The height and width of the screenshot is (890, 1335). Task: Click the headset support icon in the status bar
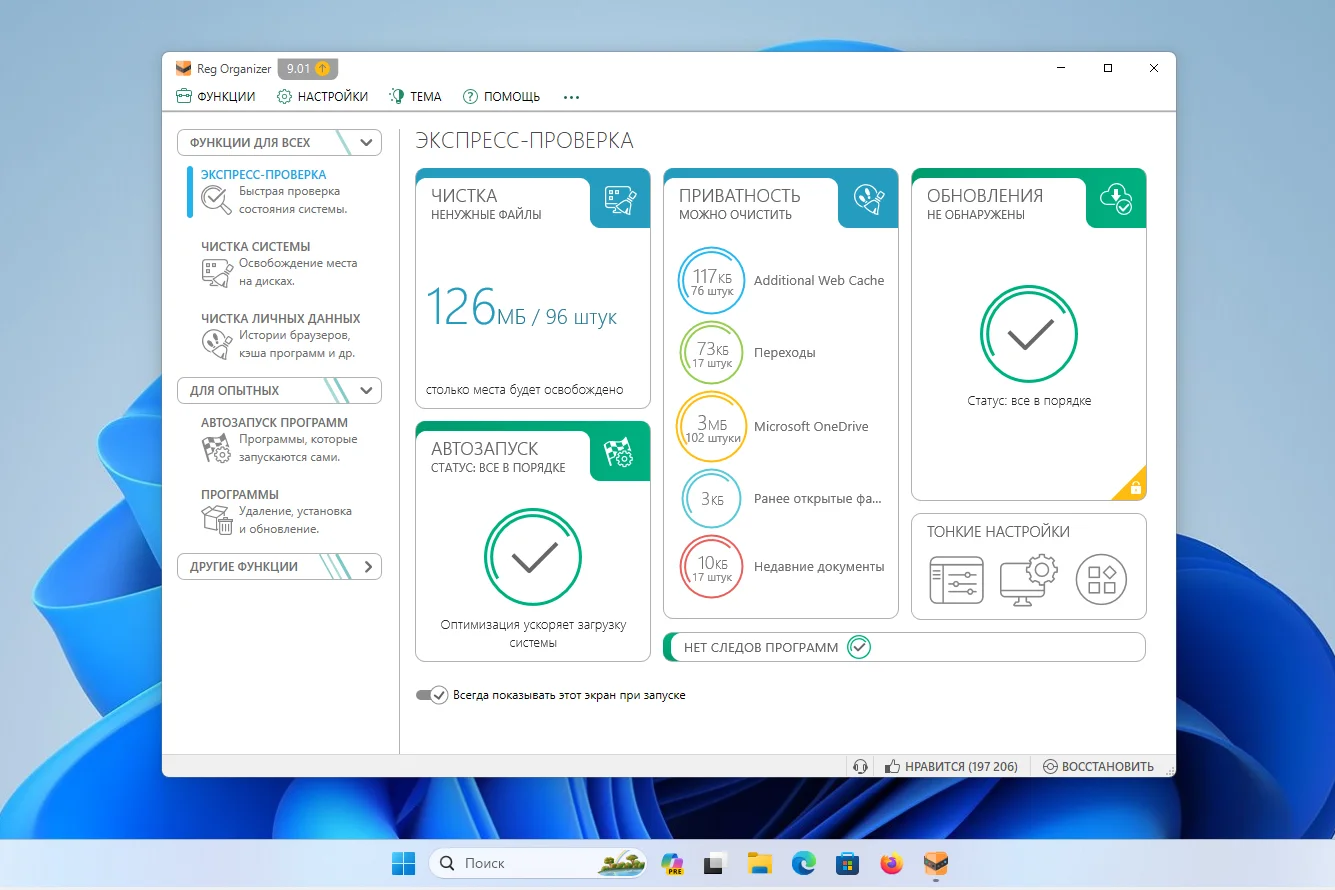(x=860, y=767)
